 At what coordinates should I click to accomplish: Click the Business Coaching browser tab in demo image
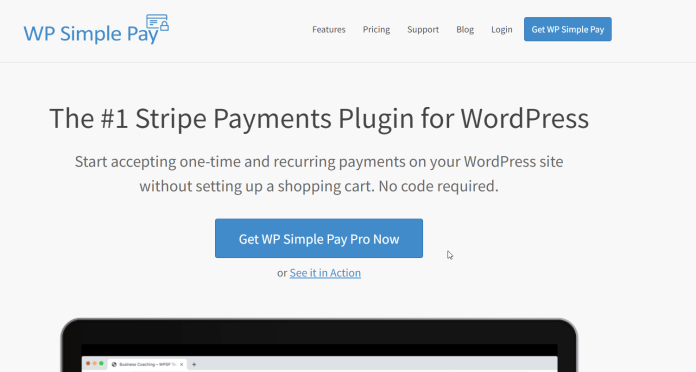pyautogui.click(x=147, y=364)
